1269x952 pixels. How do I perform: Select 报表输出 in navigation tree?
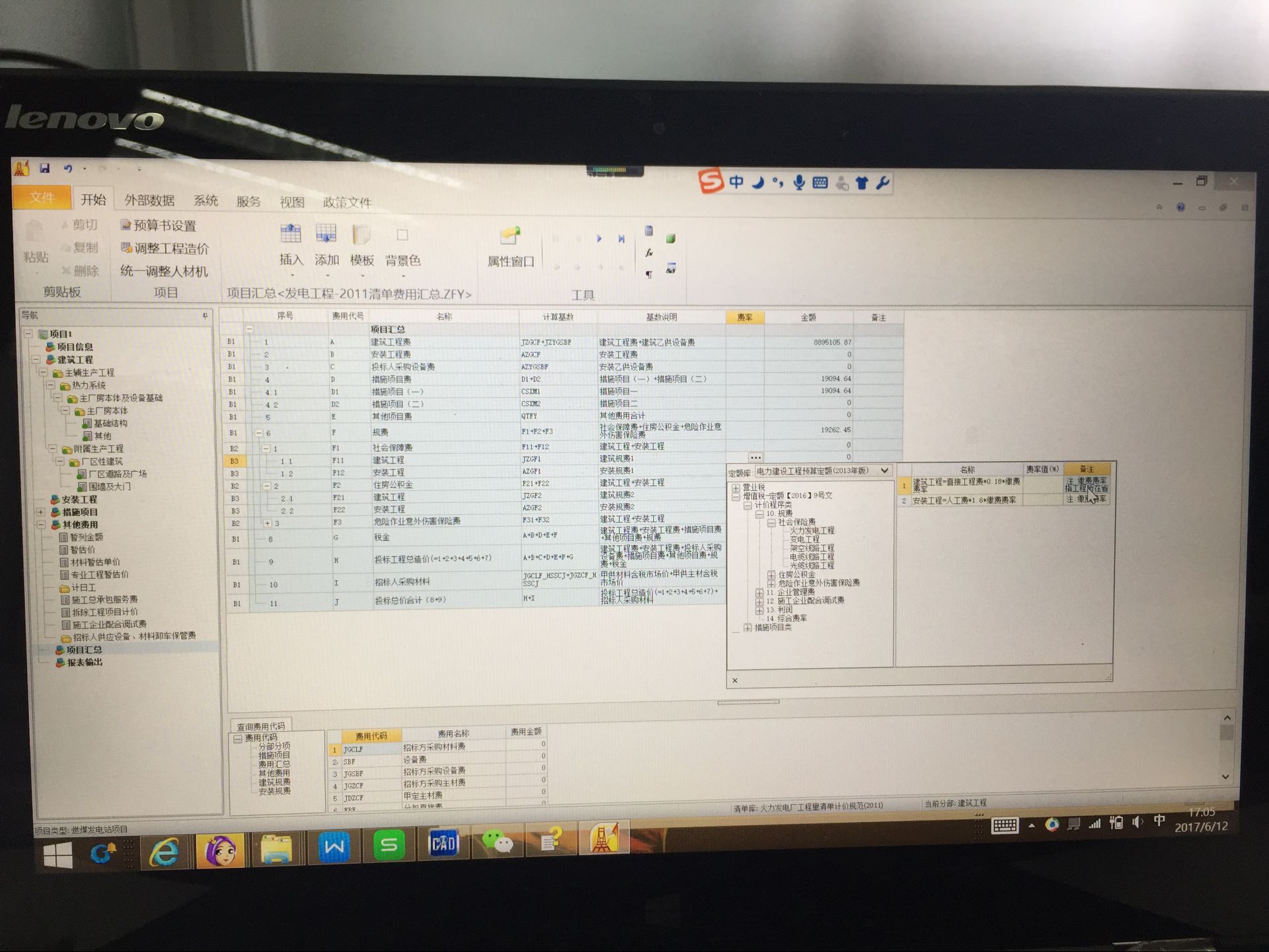tap(85, 663)
